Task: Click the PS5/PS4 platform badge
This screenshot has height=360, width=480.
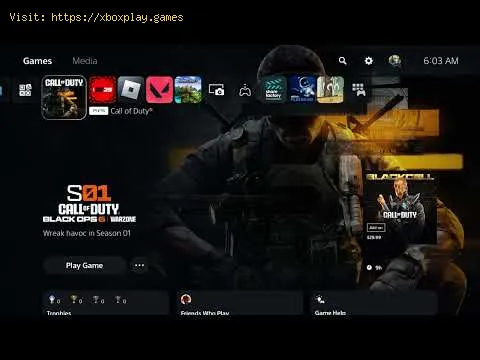Action: click(98, 111)
